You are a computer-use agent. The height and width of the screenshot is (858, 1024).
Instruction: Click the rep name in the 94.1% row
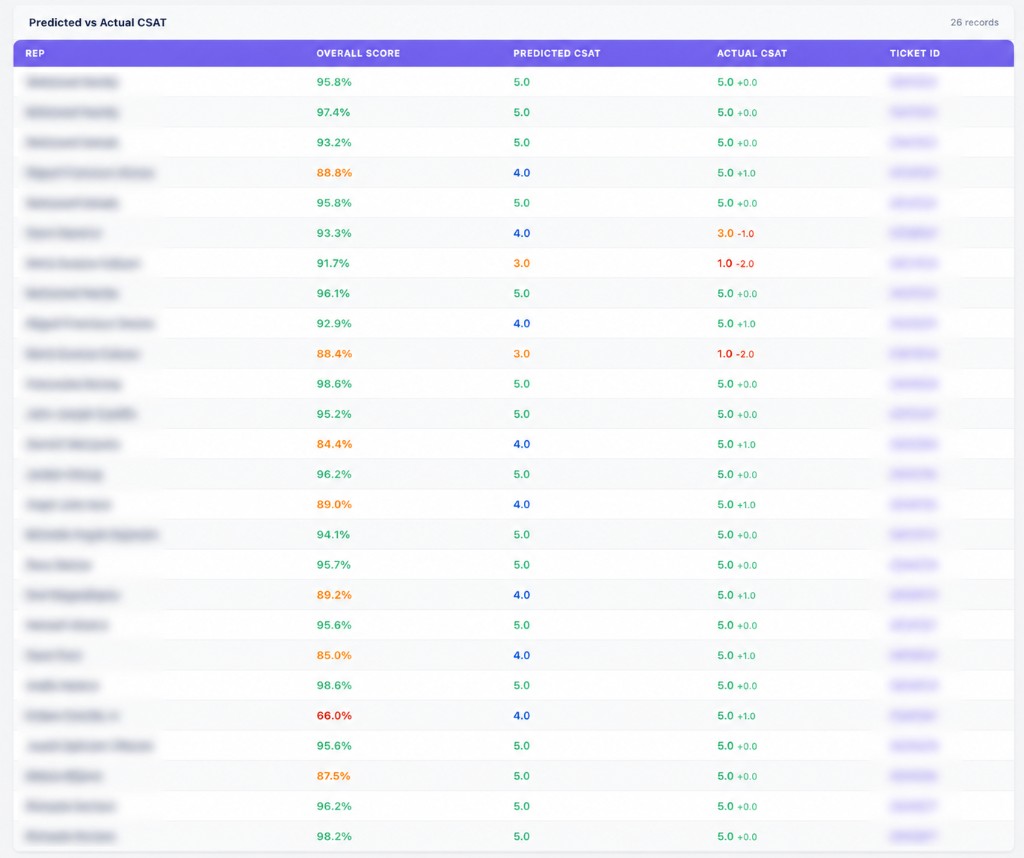click(x=91, y=534)
